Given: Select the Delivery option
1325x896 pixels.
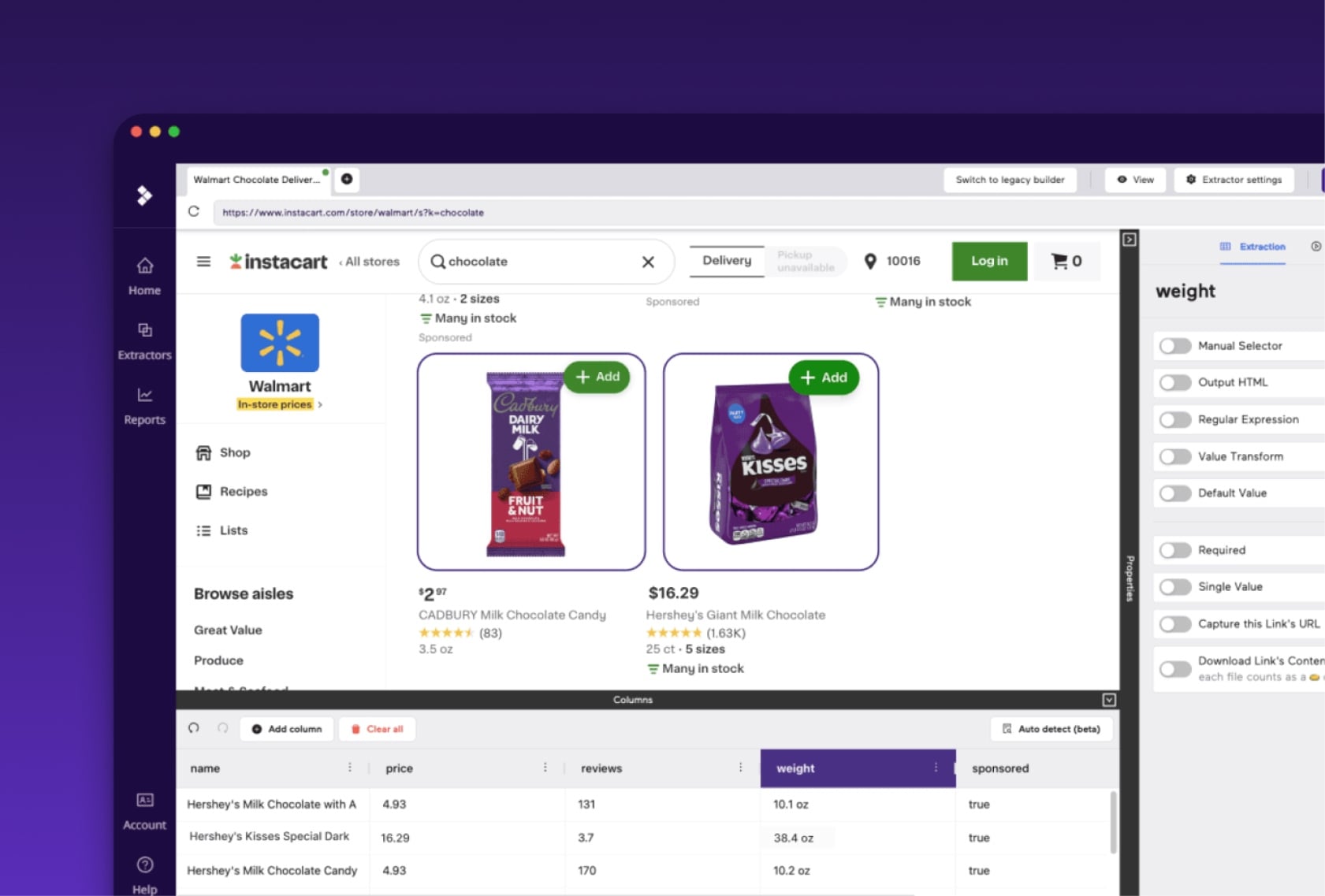Looking at the screenshot, I should pyautogui.click(x=727, y=261).
